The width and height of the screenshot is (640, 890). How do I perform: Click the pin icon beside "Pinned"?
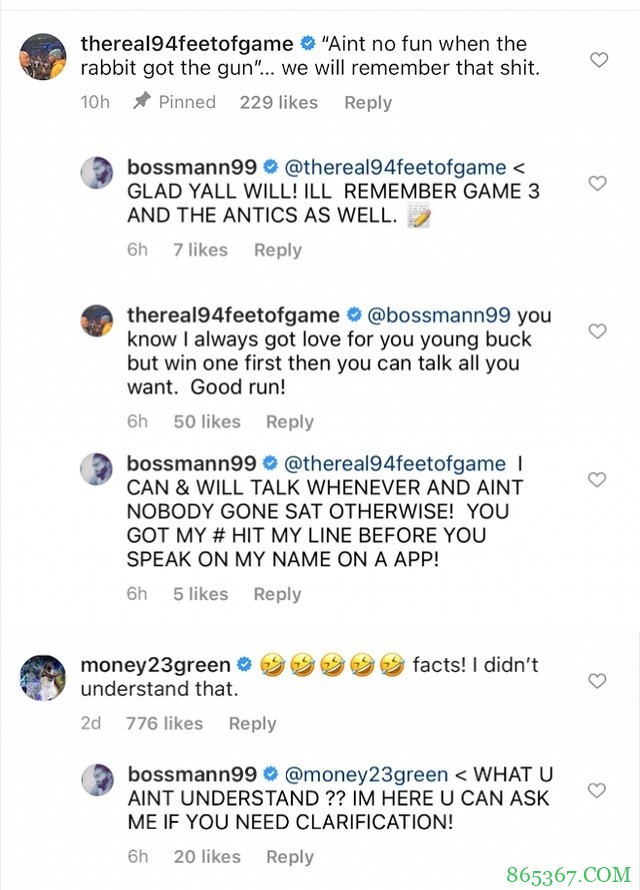(142, 102)
